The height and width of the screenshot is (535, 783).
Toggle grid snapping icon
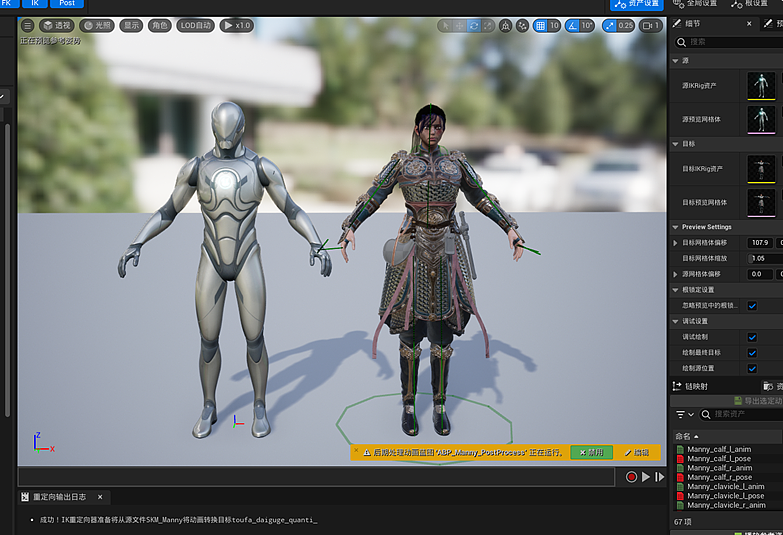(540, 25)
